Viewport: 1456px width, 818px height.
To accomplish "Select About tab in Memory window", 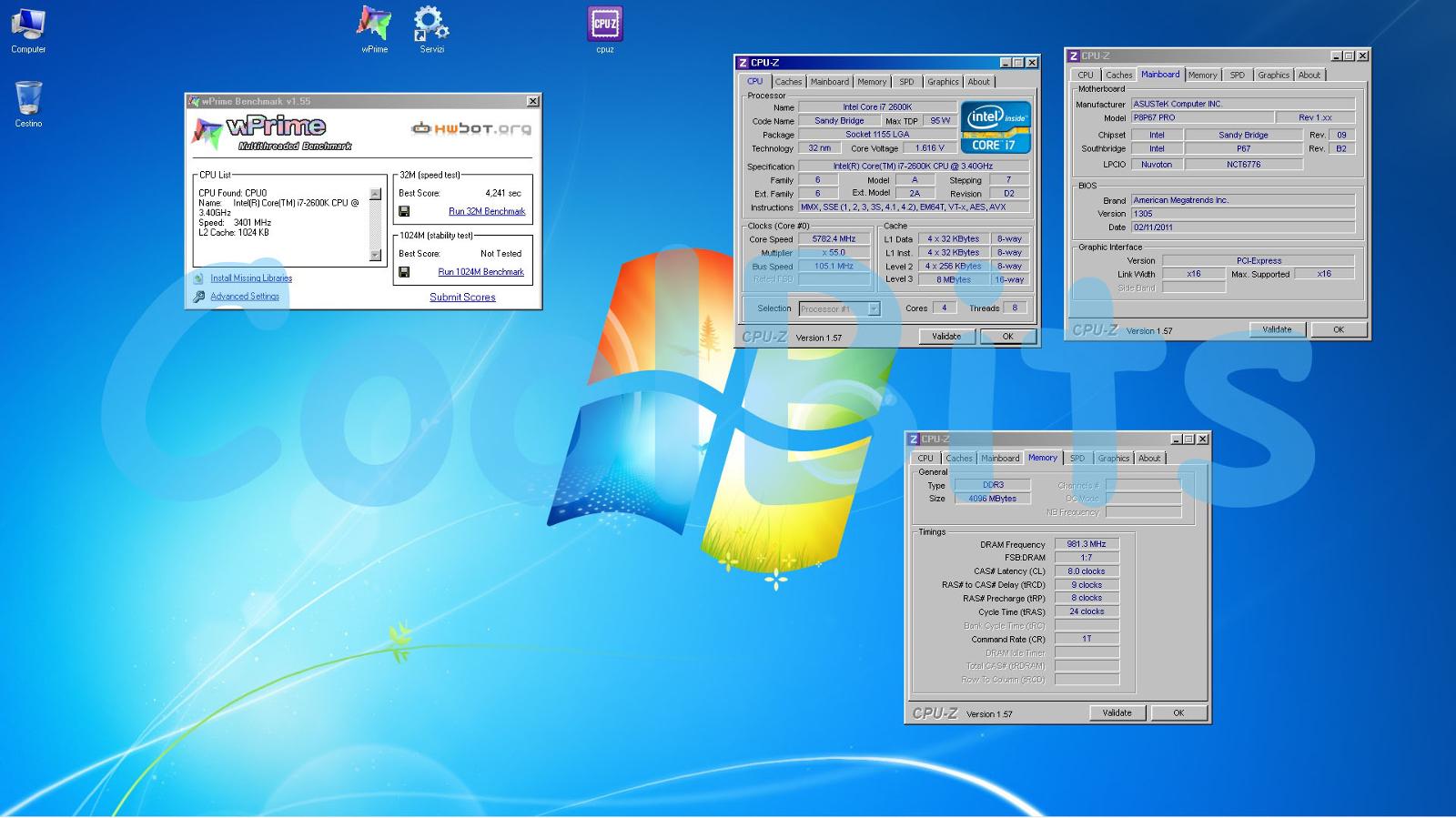I will (1149, 459).
